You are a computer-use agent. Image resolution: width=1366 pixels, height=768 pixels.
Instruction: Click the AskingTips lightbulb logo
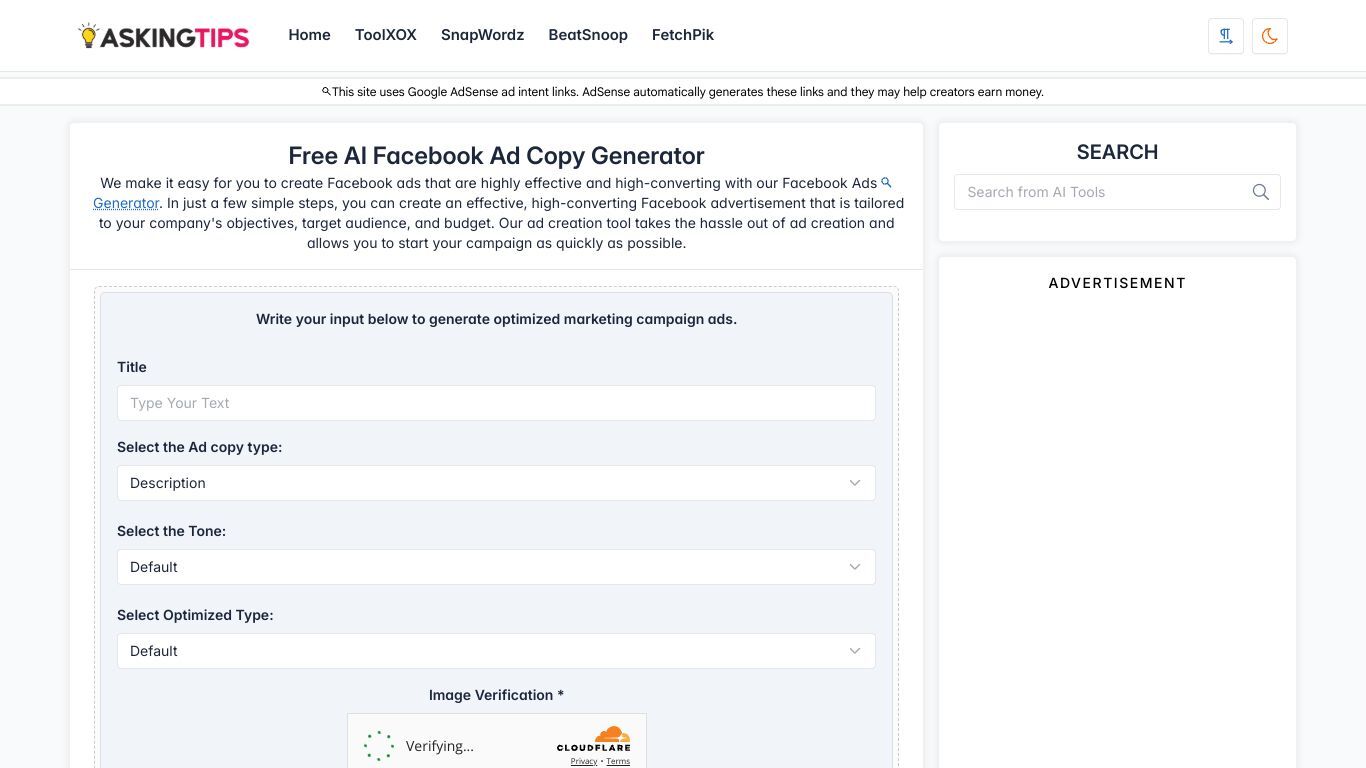point(164,36)
